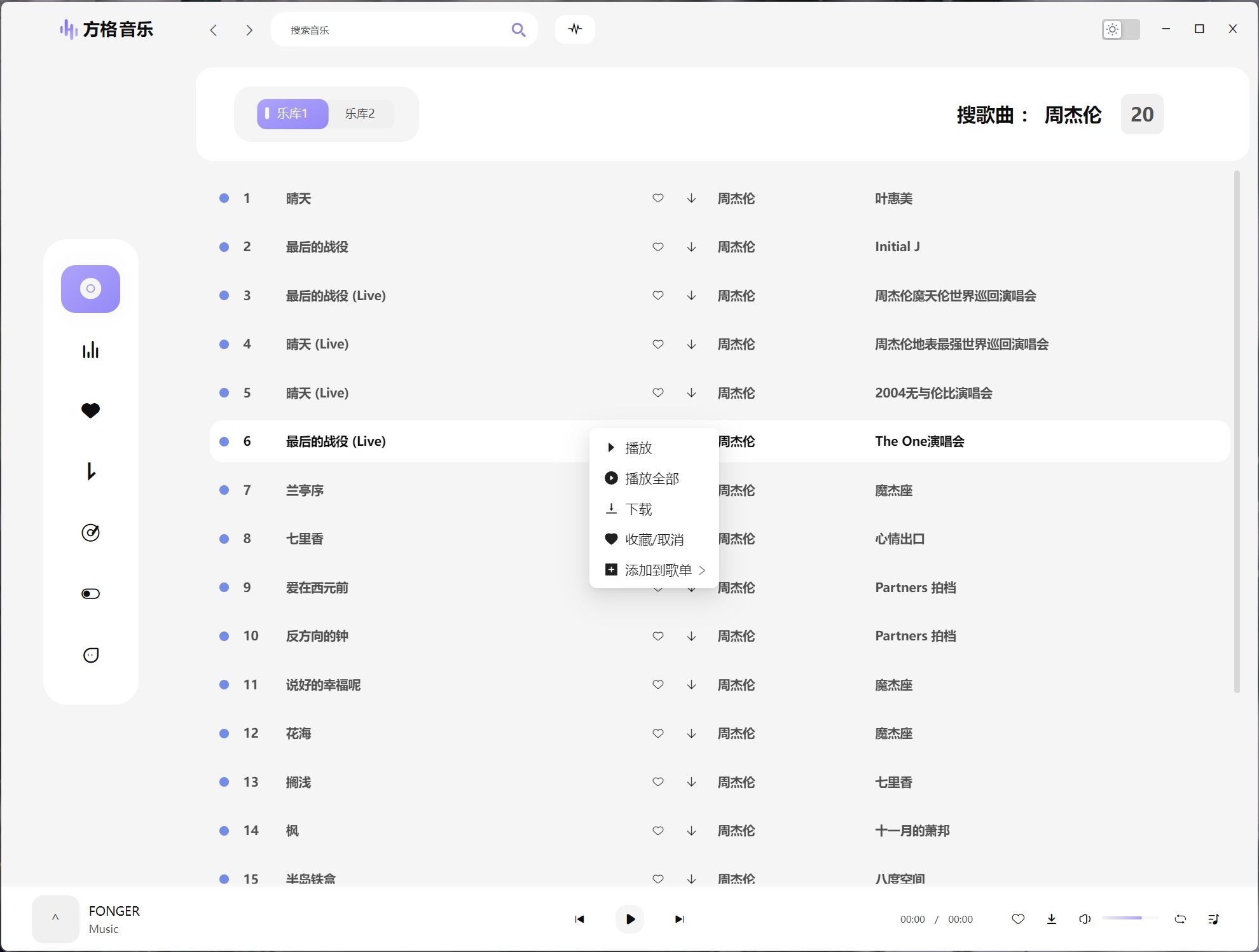1259x952 pixels.
Task: Open the charts bar icon in sidebar
Action: (90, 350)
